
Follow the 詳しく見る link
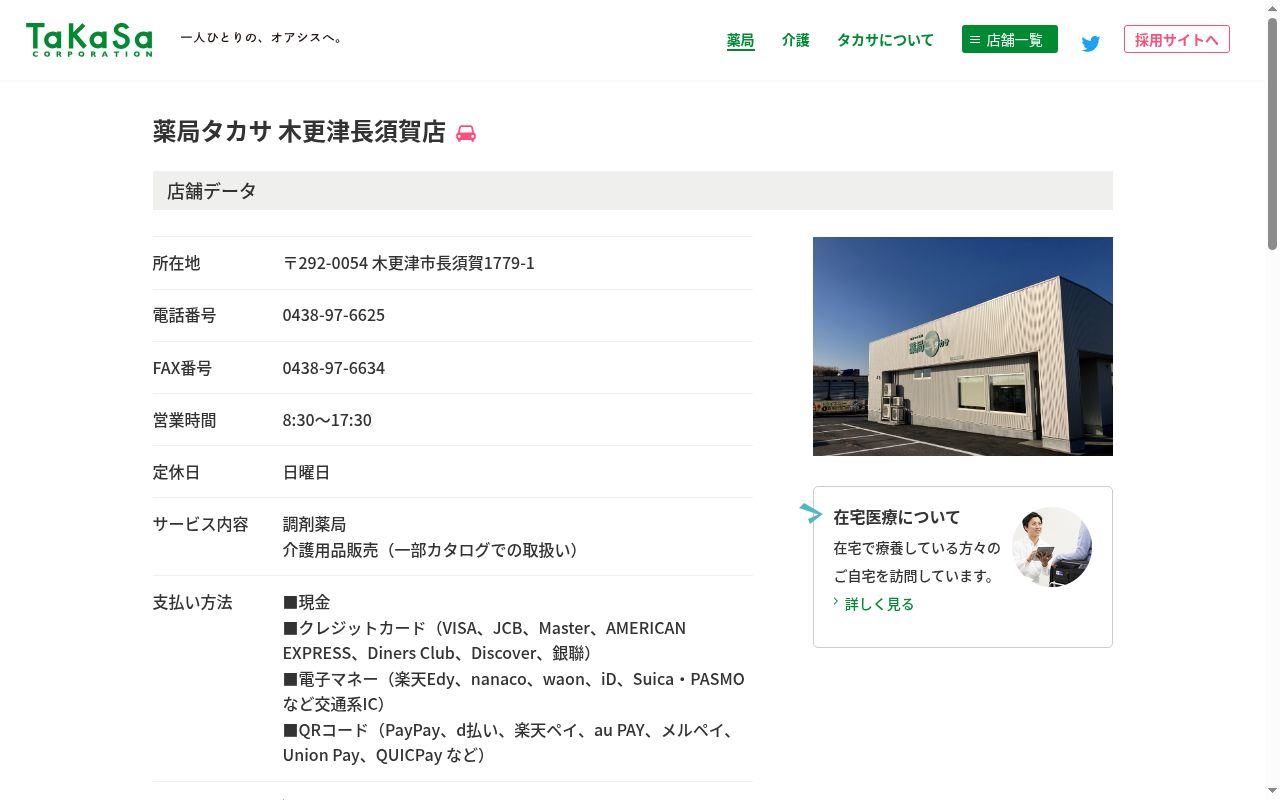(879, 604)
